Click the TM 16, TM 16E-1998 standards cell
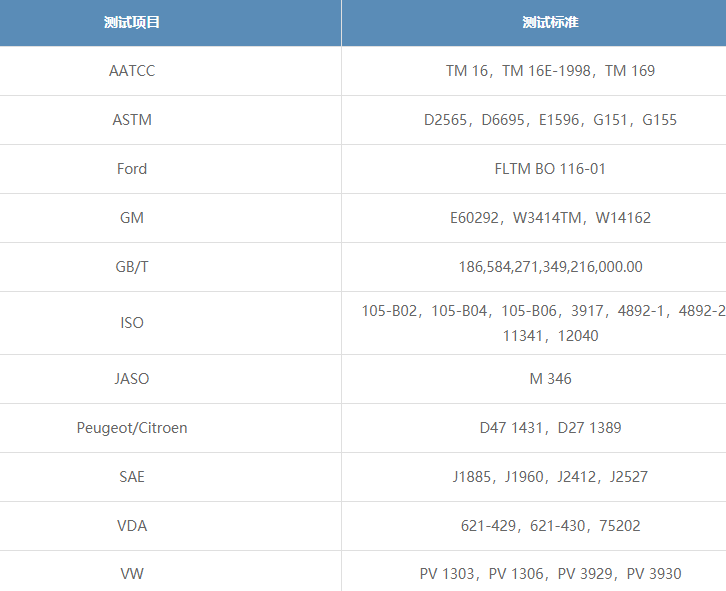 tap(550, 71)
